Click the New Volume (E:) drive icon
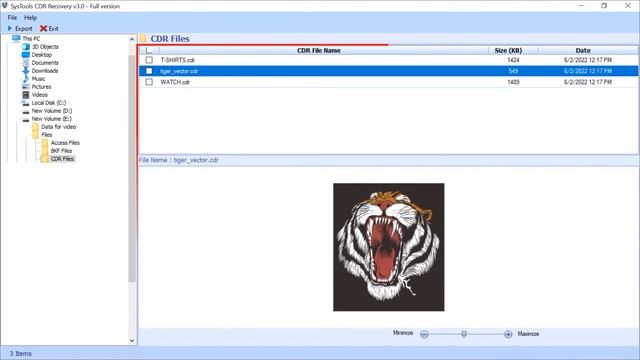 (26, 119)
